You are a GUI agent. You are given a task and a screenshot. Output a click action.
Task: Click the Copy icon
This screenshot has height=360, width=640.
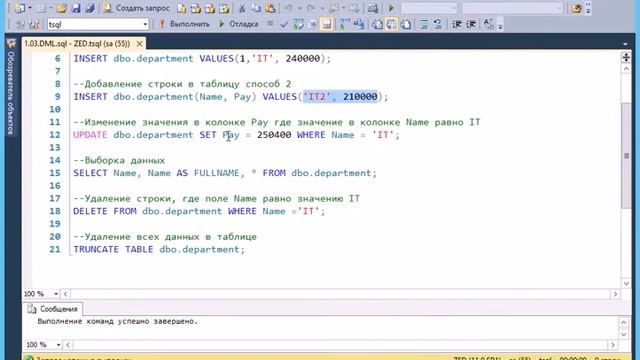pos(256,8)
